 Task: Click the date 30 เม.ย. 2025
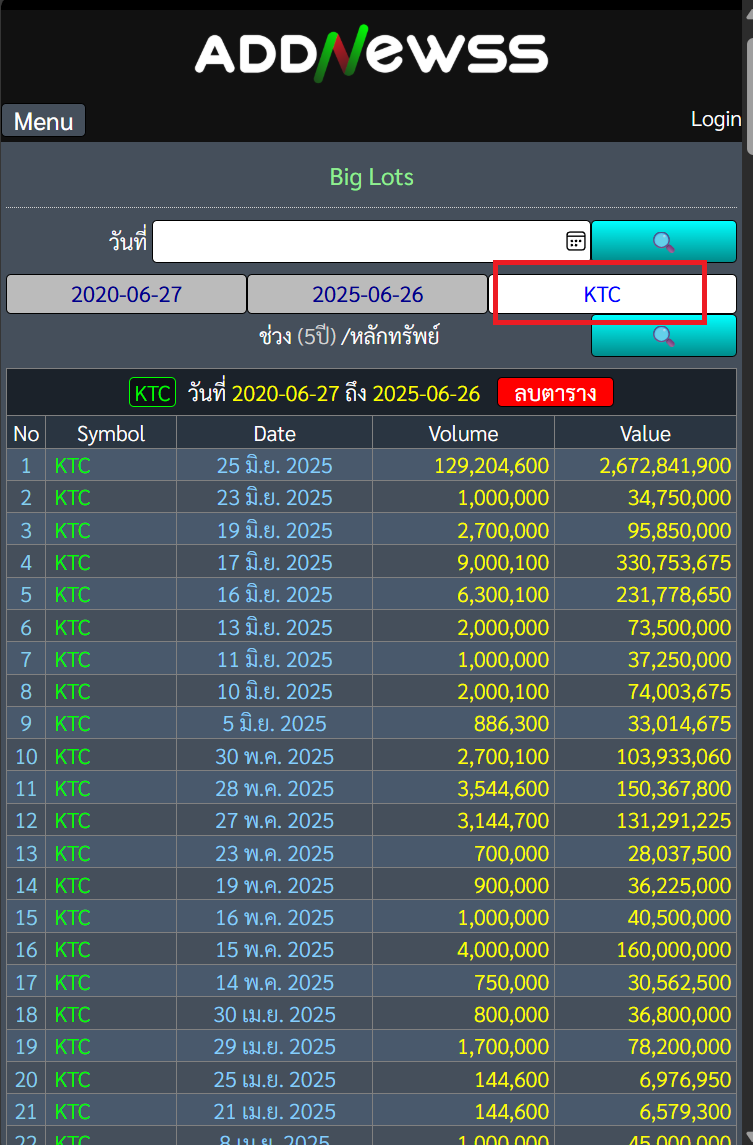275,1014
